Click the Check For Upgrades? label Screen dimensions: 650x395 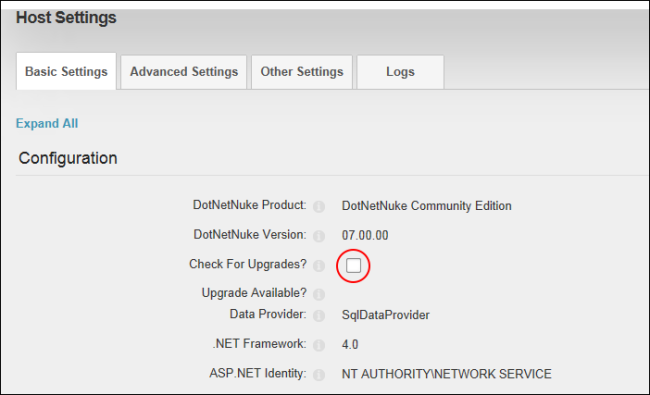pos(248,264)
